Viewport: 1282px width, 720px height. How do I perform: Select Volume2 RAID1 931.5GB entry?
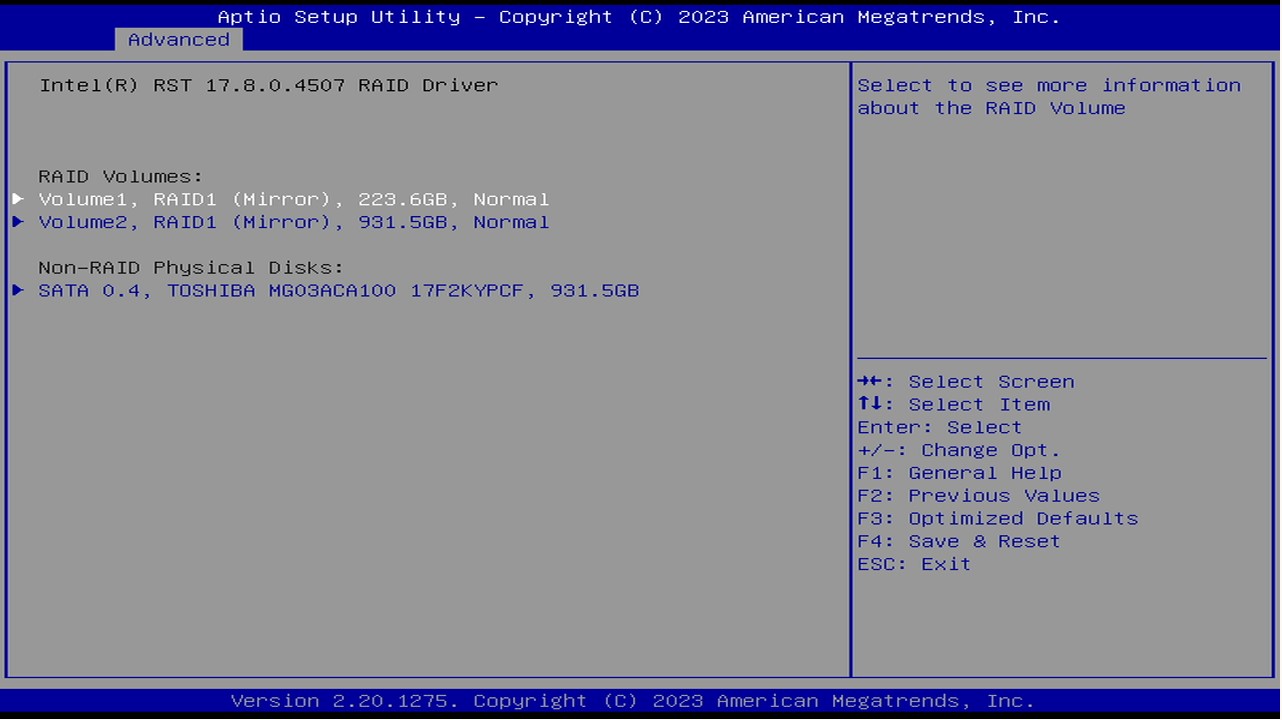click(294, 222)
